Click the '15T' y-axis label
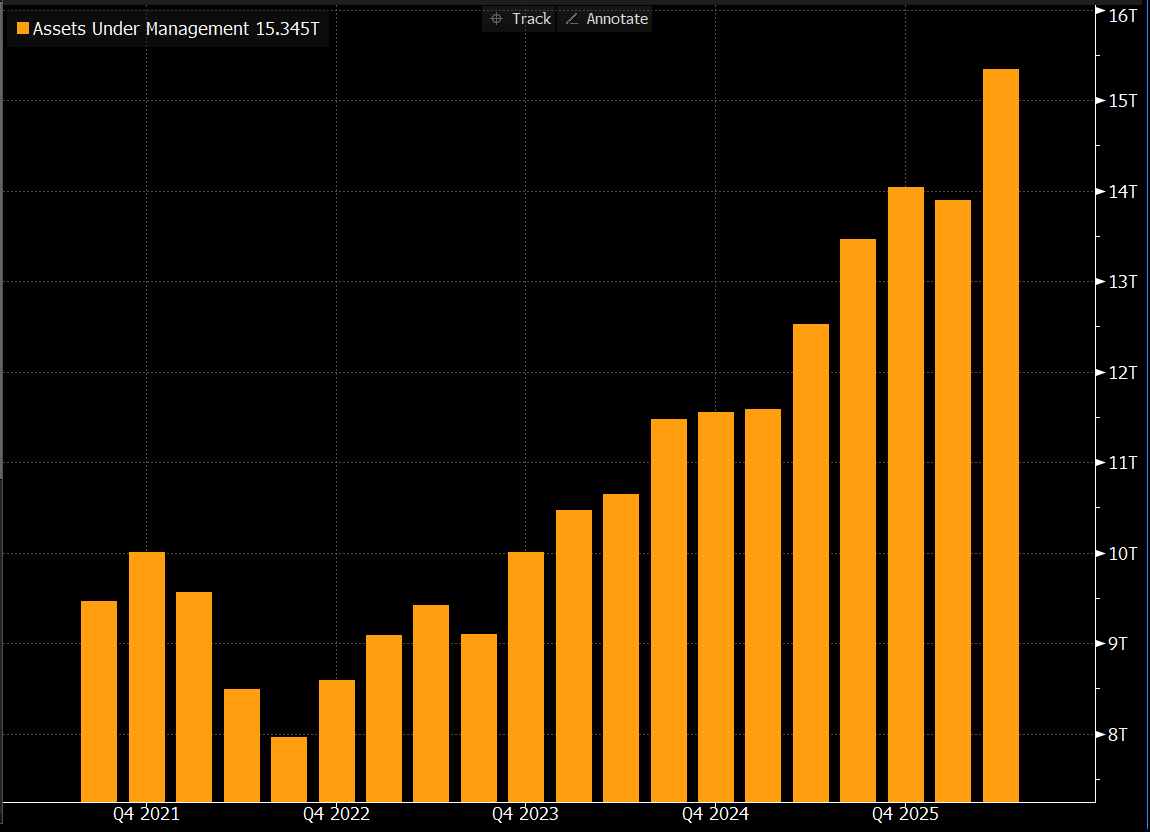The width and height of the screenshot is (1150, 832). click(x=1123, y=101)
